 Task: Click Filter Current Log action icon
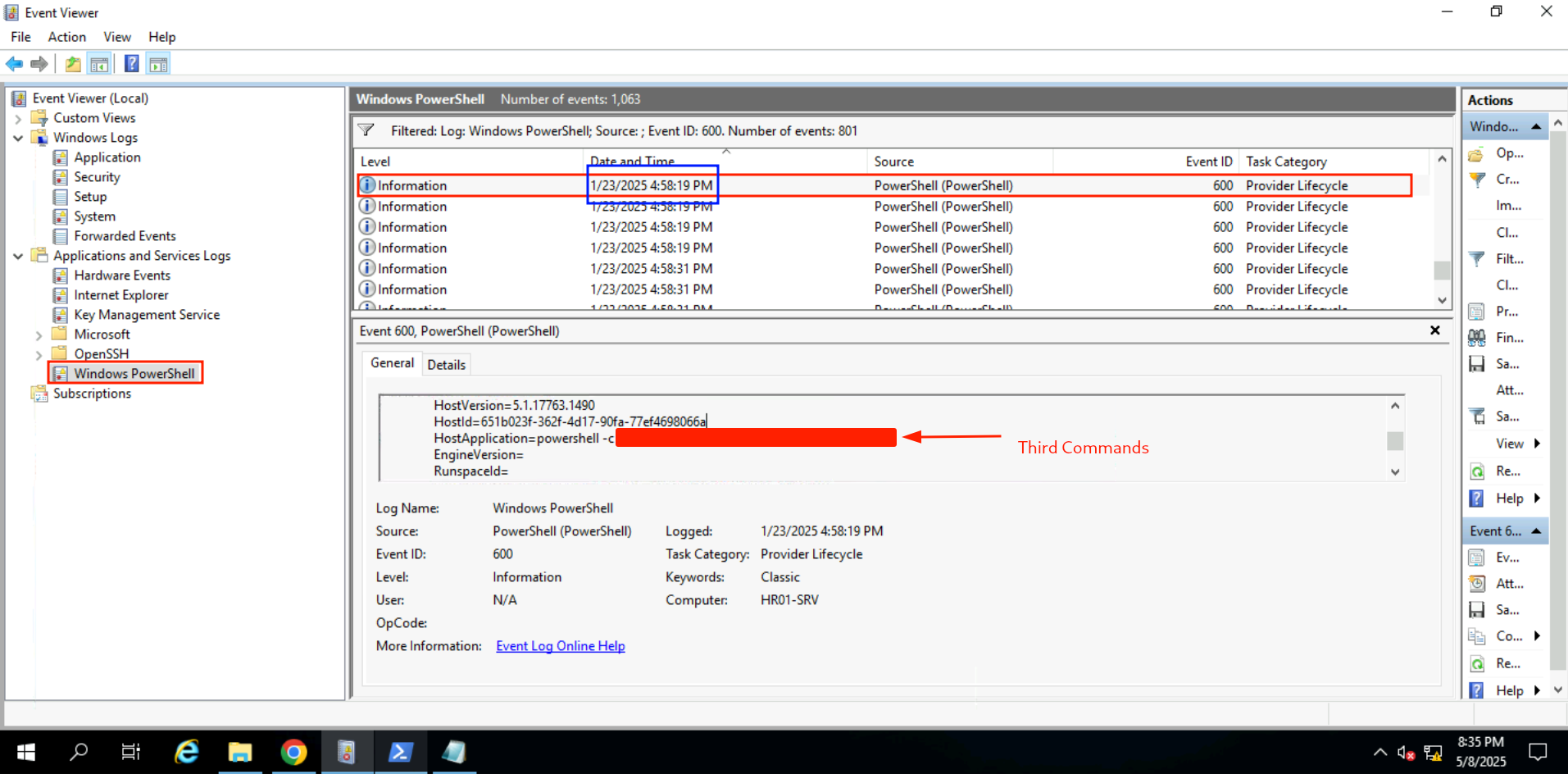tap(1476, 259)
